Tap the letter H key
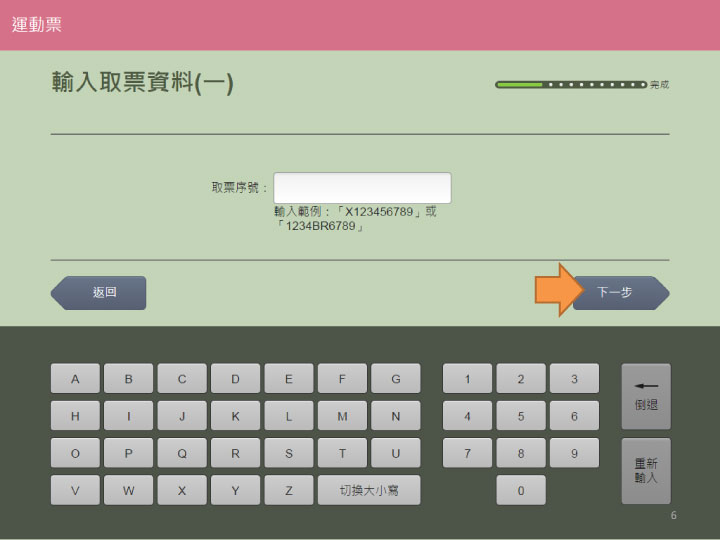The width and height of the screenshot is (720, 540). pos(75,416)
